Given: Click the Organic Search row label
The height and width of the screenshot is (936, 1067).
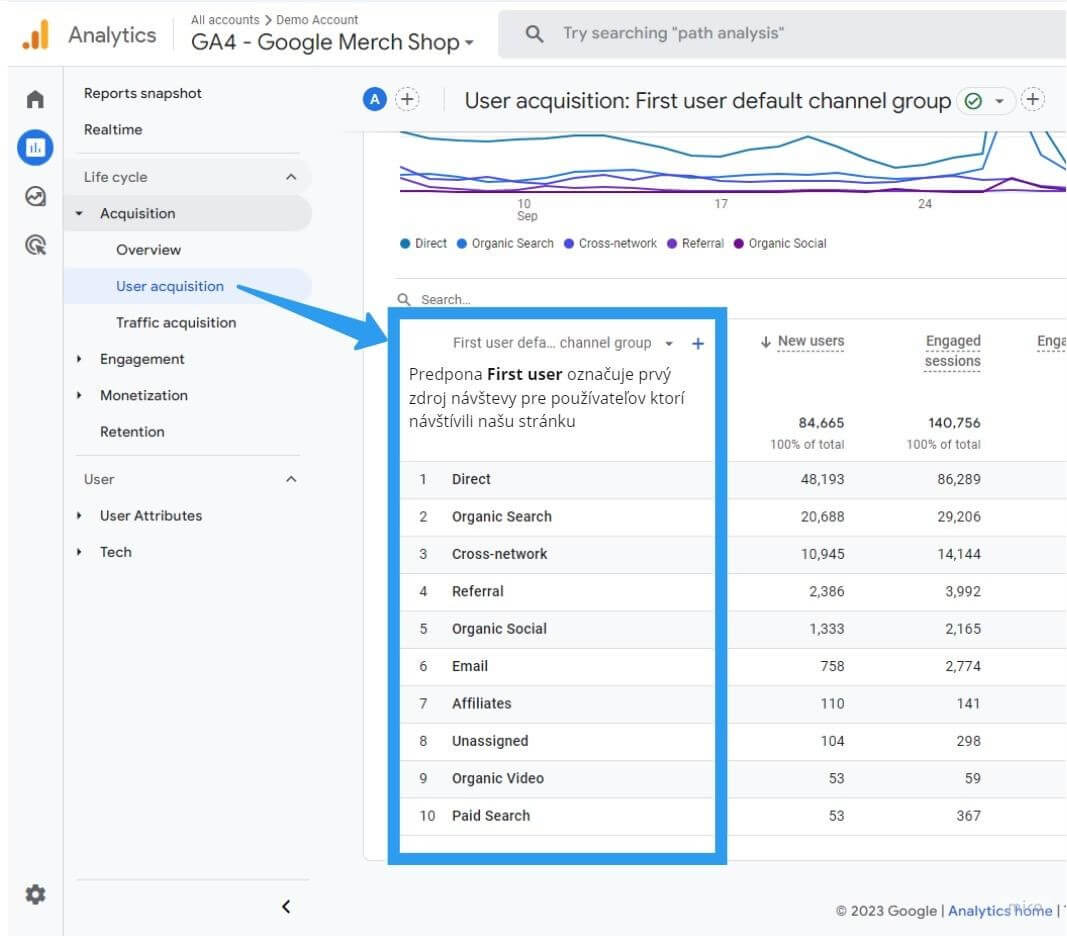Looking at the screenshot, I should point(502,517).
